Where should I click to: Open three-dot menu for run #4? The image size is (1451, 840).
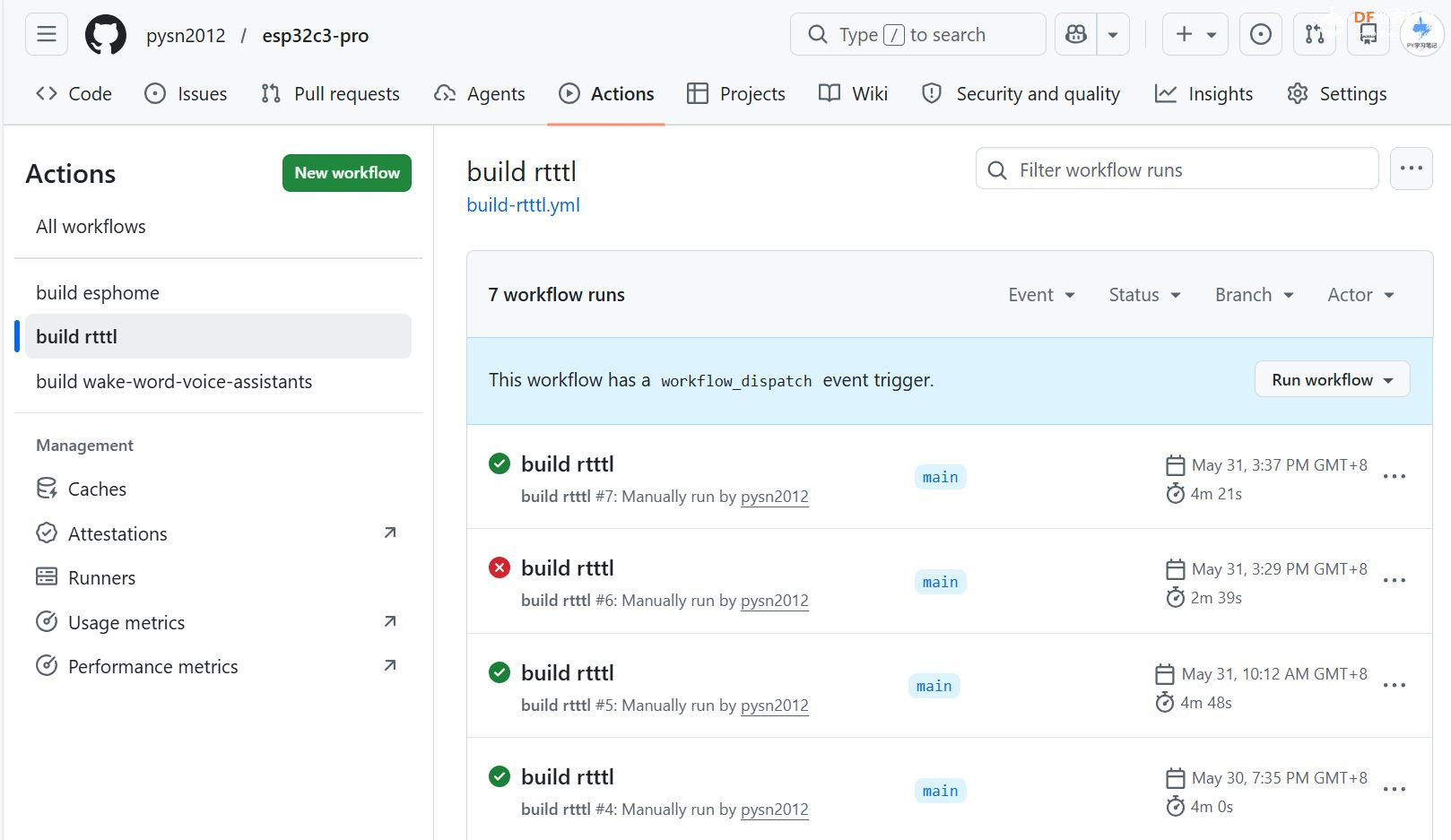click(x=1395, y=789)
